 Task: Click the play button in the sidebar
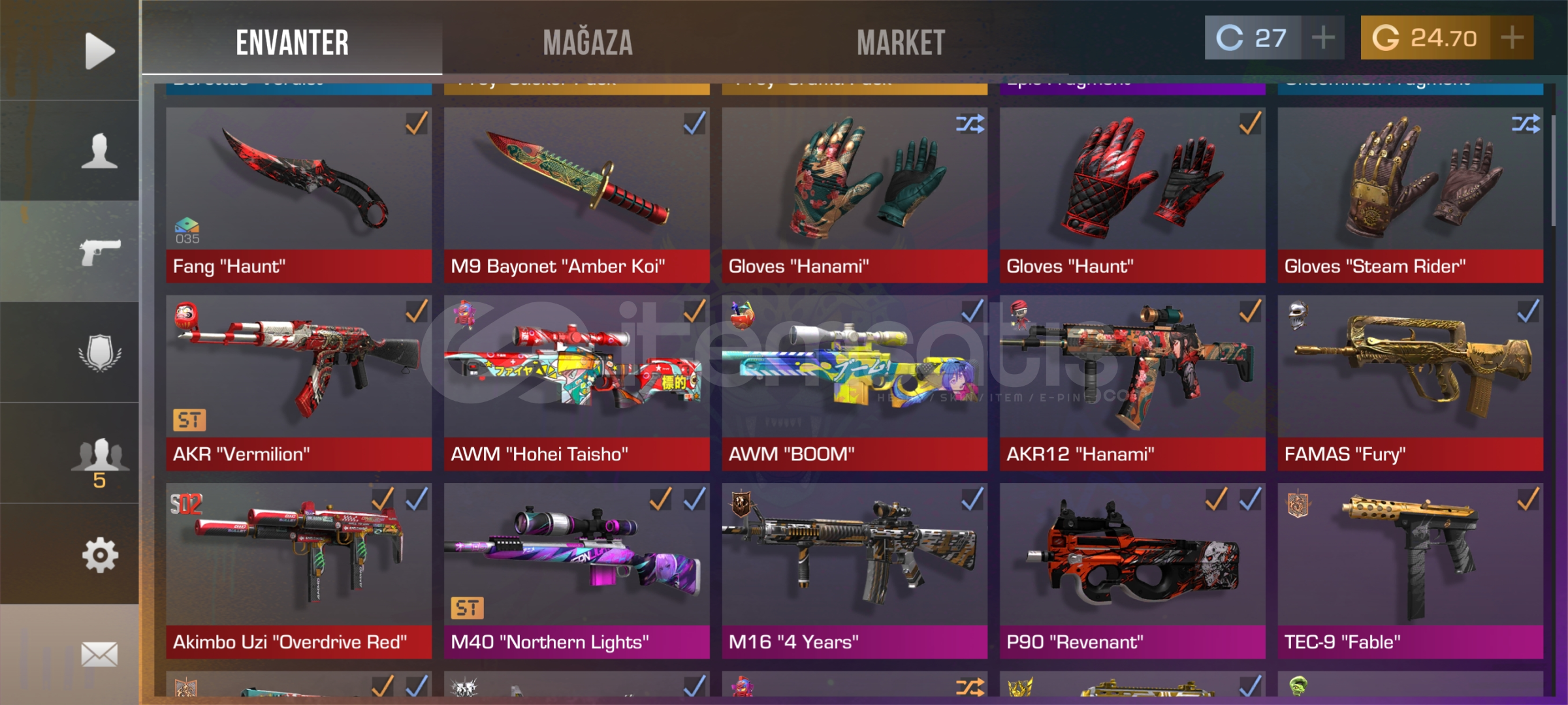100,51
